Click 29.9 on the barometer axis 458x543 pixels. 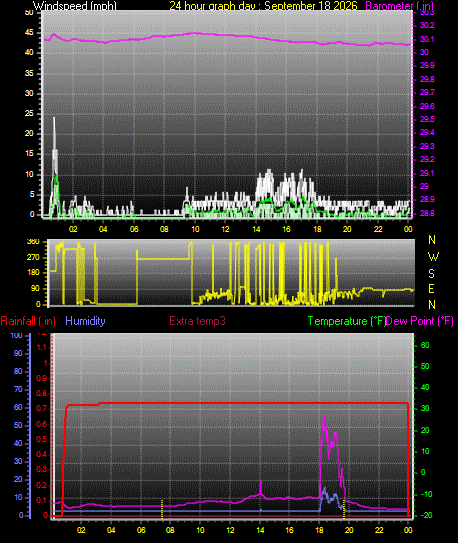pos(427,65)
